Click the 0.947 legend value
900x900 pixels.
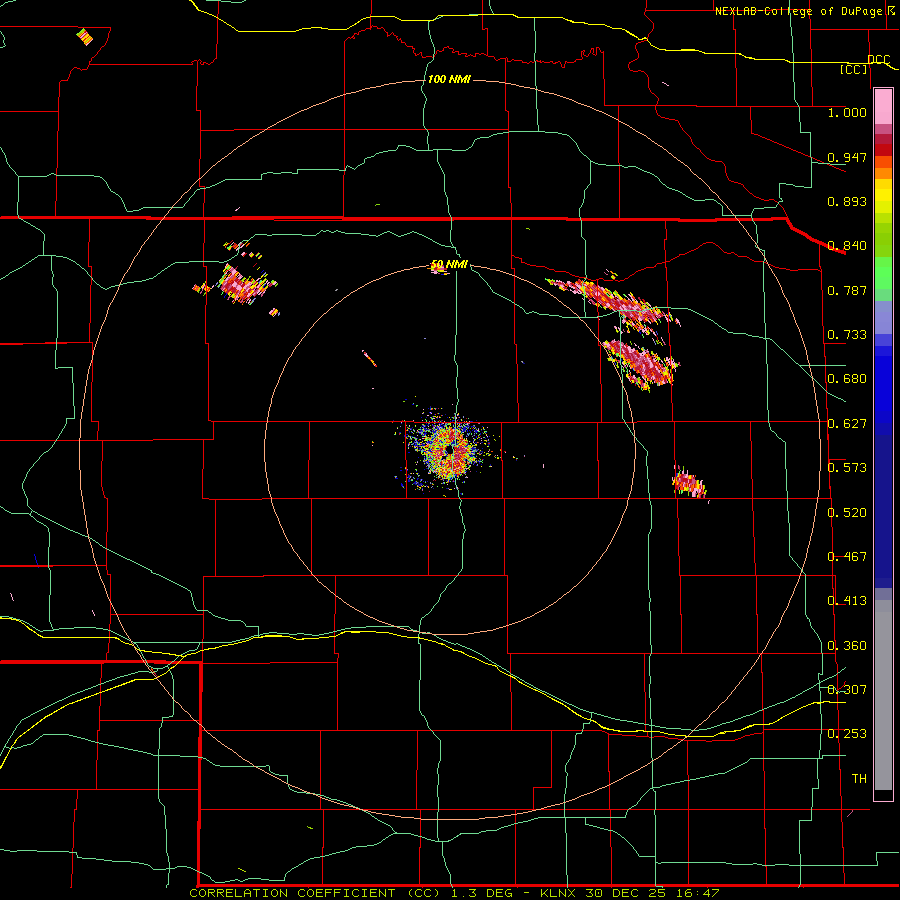click(847, 157)
